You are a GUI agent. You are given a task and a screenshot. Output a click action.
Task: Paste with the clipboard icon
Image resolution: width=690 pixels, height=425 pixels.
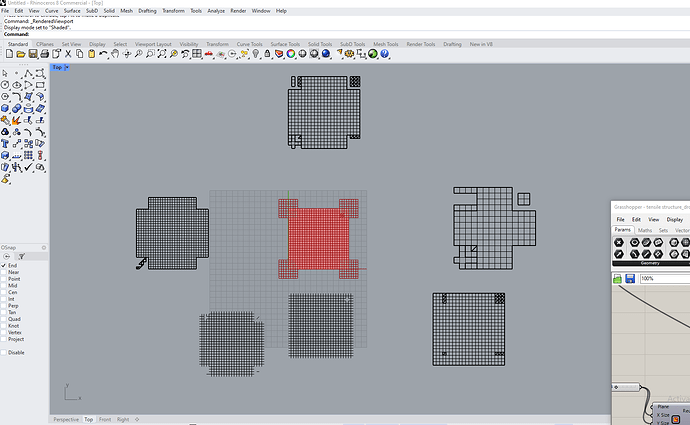(x=92, y=54)
